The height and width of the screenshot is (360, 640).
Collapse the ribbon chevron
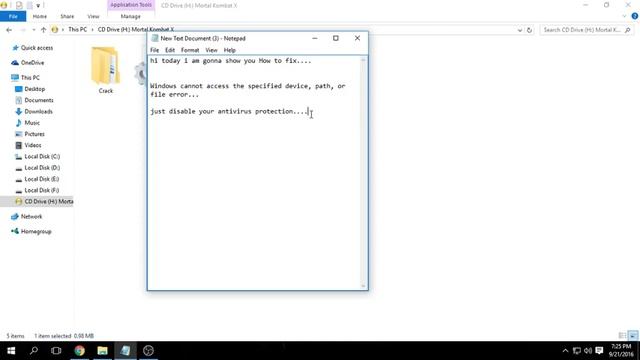point(624,16)
